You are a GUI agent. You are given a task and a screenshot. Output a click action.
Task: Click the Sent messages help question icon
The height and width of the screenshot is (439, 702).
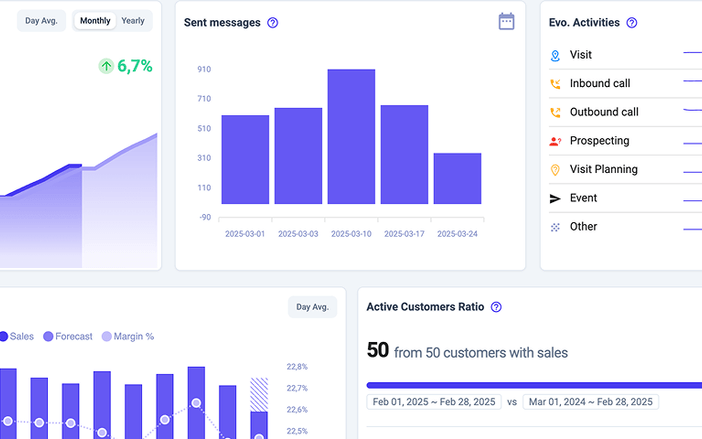tap(273, 23)
